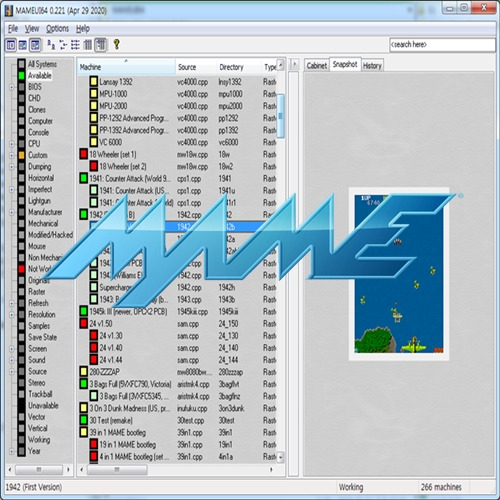Click the machine list scroll-down arrow
The height and width of the screenshot is (500, 500).
point(281,457)
